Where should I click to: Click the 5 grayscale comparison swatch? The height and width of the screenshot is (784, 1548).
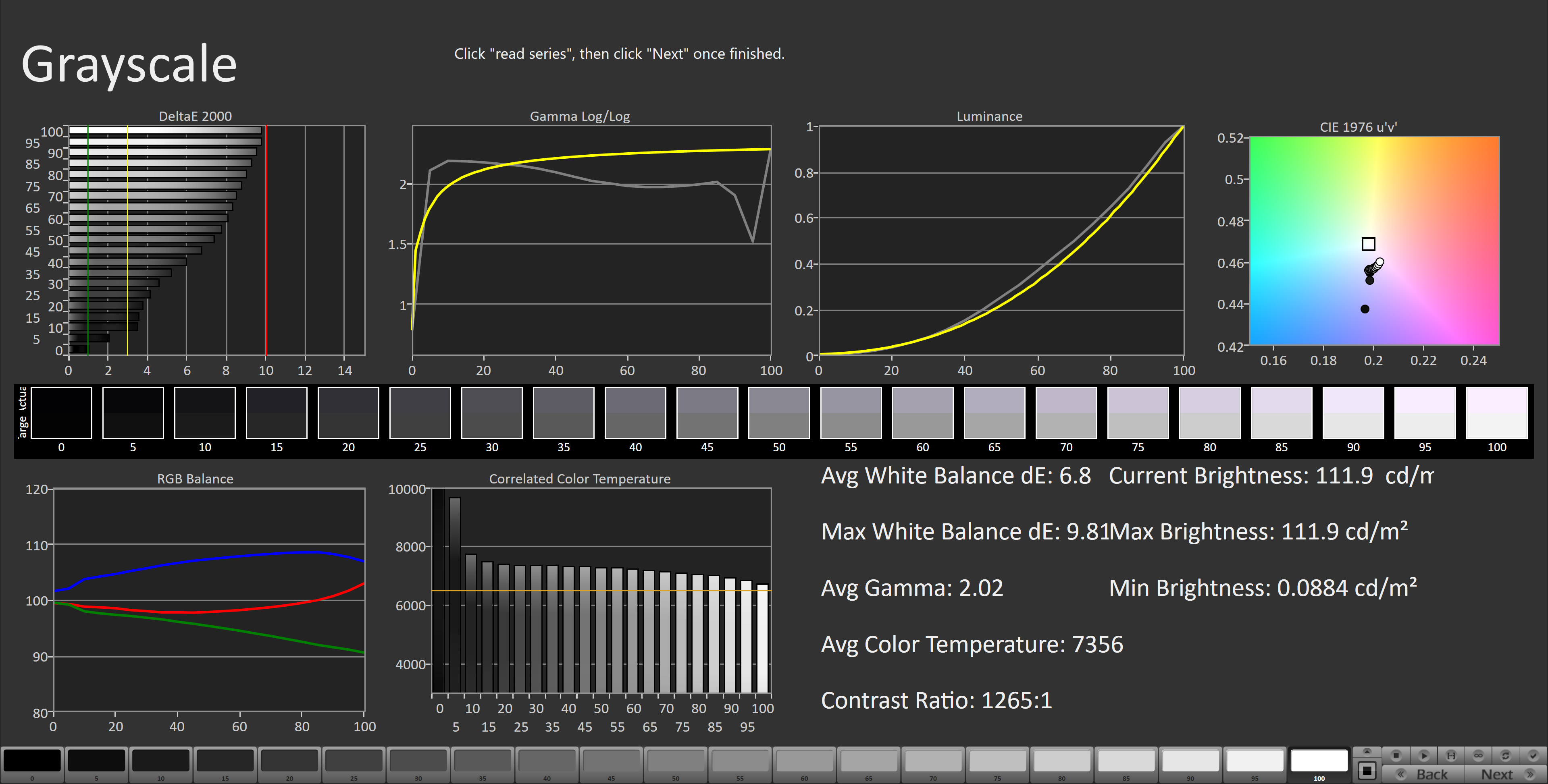coord(133,413)
